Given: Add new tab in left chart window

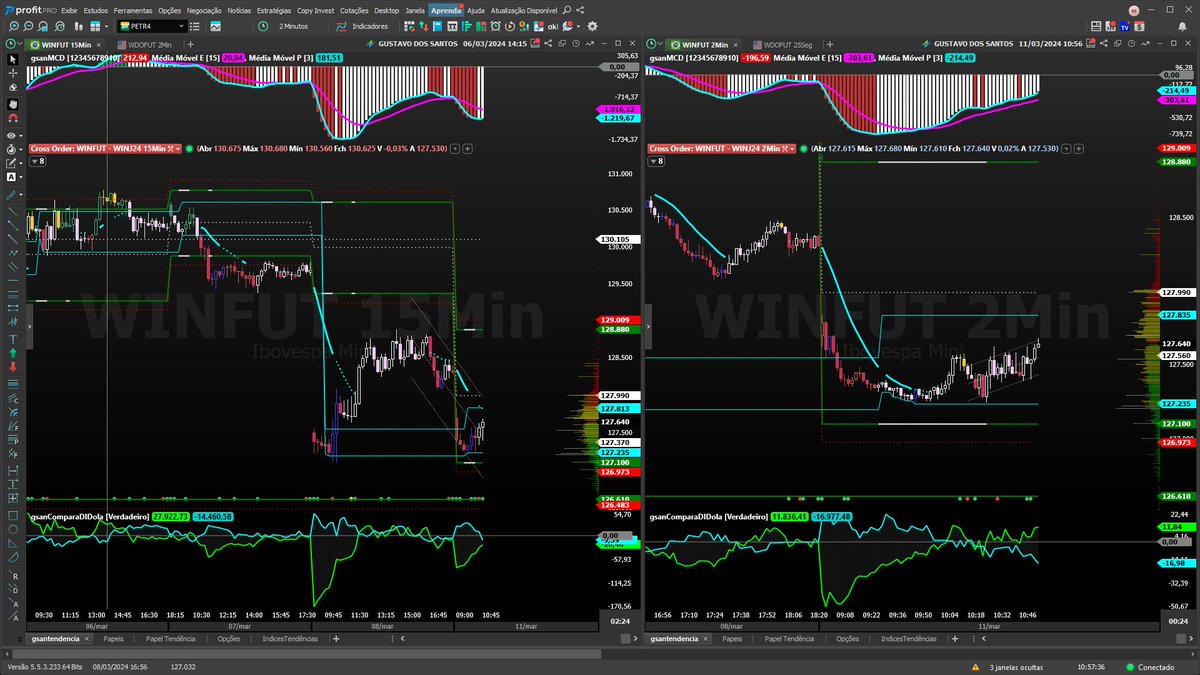Looking at the screenshot, I should (190, 44).
